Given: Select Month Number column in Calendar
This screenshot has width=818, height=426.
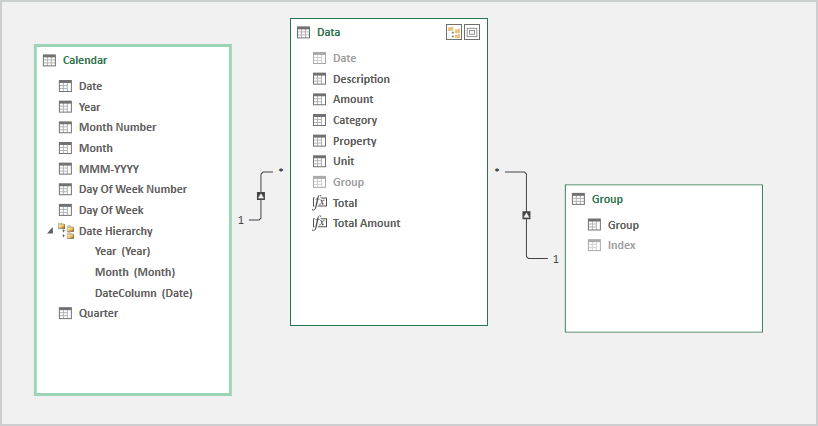Looking at the screenshot, I should 117,127.
